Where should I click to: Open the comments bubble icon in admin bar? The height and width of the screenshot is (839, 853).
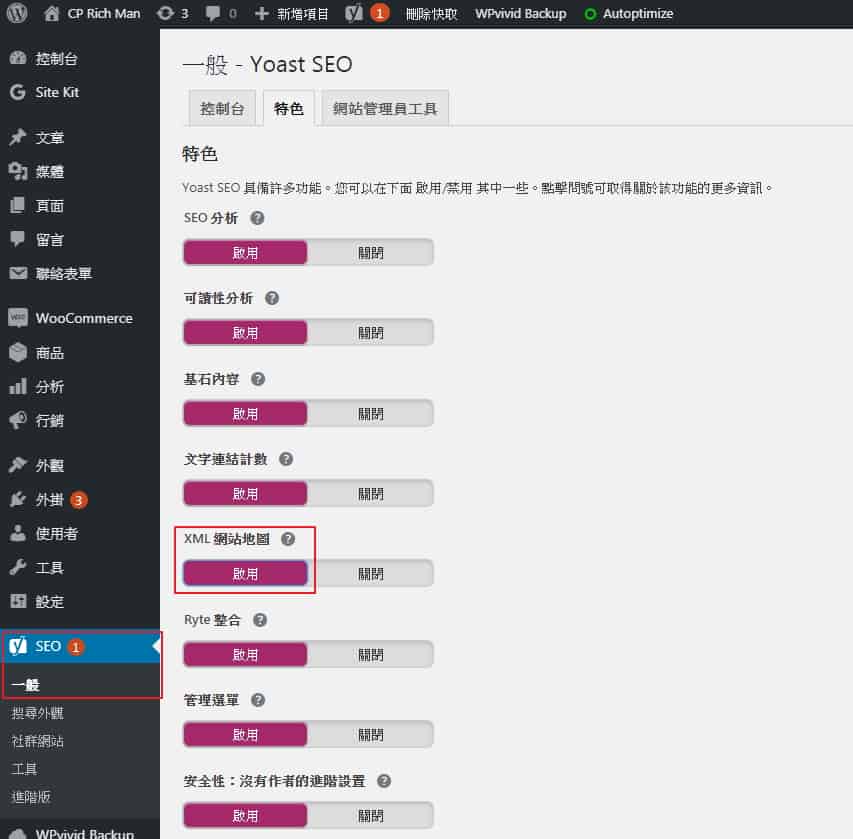coord(213,13)
